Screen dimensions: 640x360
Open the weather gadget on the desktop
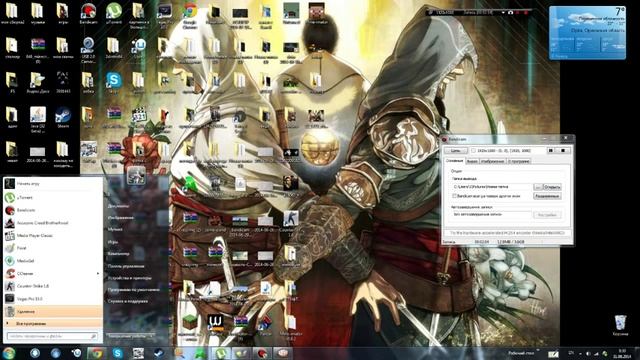pos(587,33)
